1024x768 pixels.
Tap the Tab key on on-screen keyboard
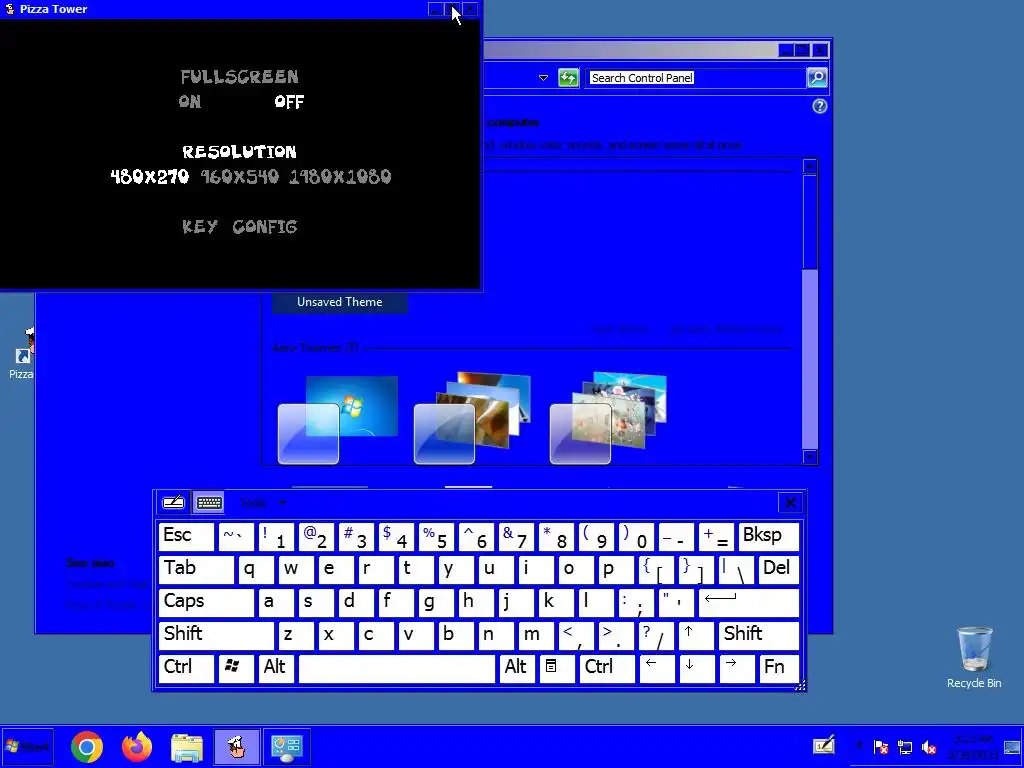(196, 569)
